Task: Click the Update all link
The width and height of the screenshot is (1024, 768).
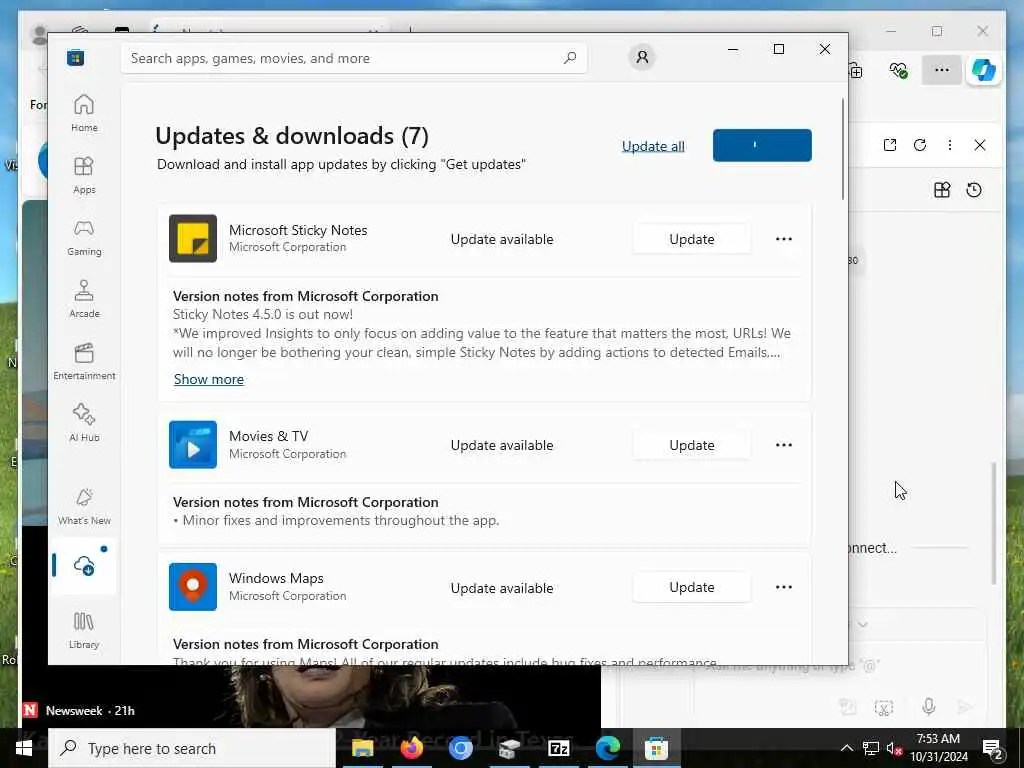Action: pyautogui.click(x=653, y=146)
